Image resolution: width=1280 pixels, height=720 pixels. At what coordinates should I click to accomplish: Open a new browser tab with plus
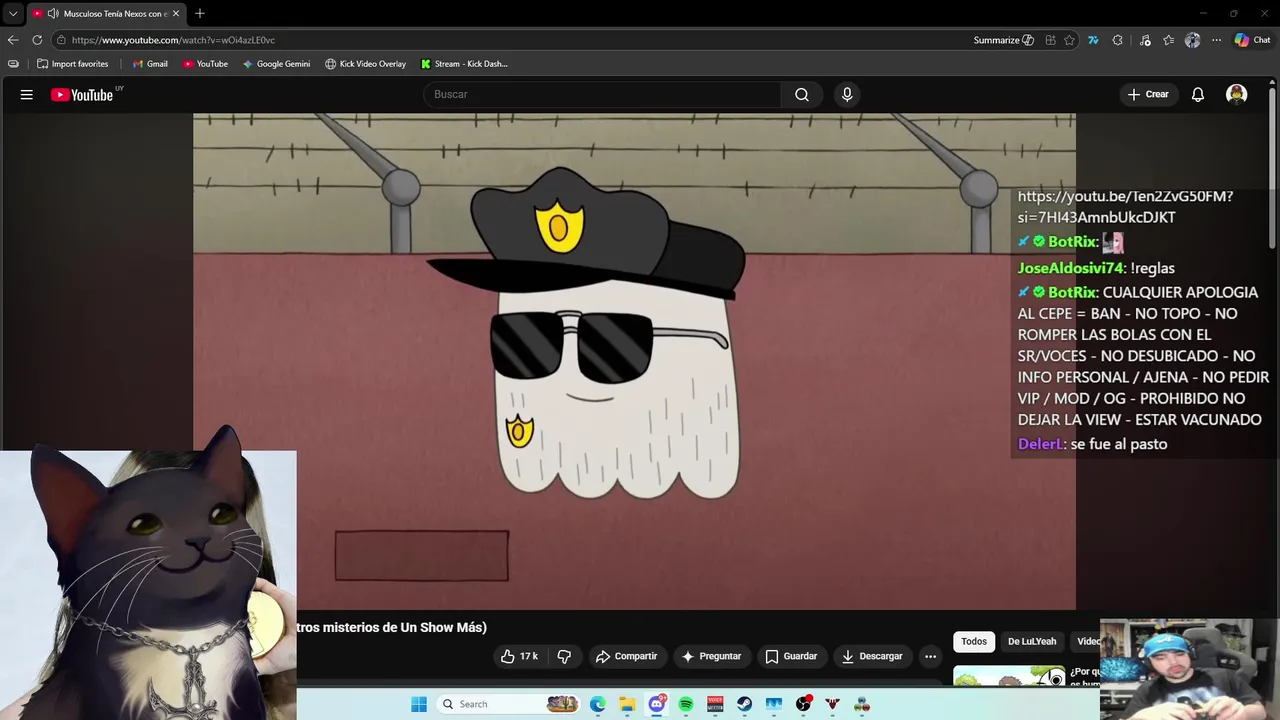pos(200,13)
